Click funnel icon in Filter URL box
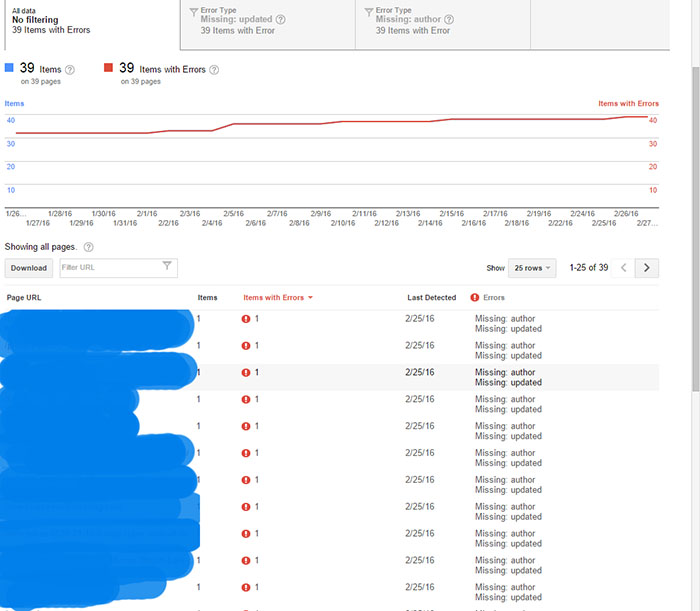The height and width of the screenshot is (611, 700). tap(167, 266)
